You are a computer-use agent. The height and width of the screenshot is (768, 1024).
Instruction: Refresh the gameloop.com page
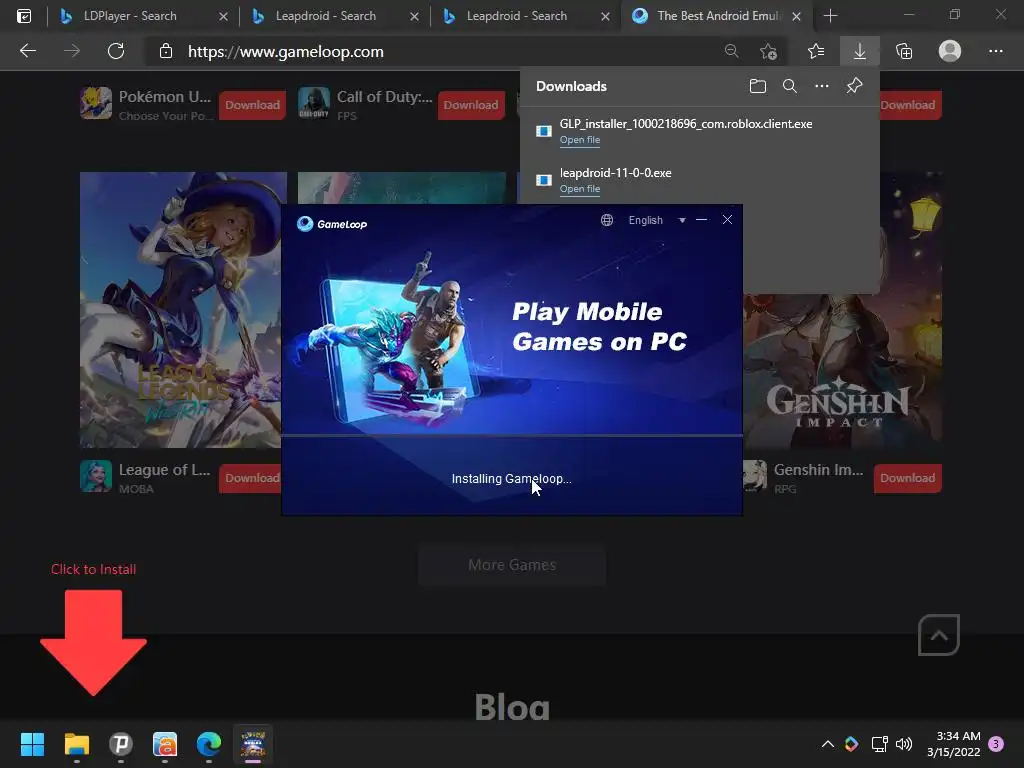coord(116,51)
